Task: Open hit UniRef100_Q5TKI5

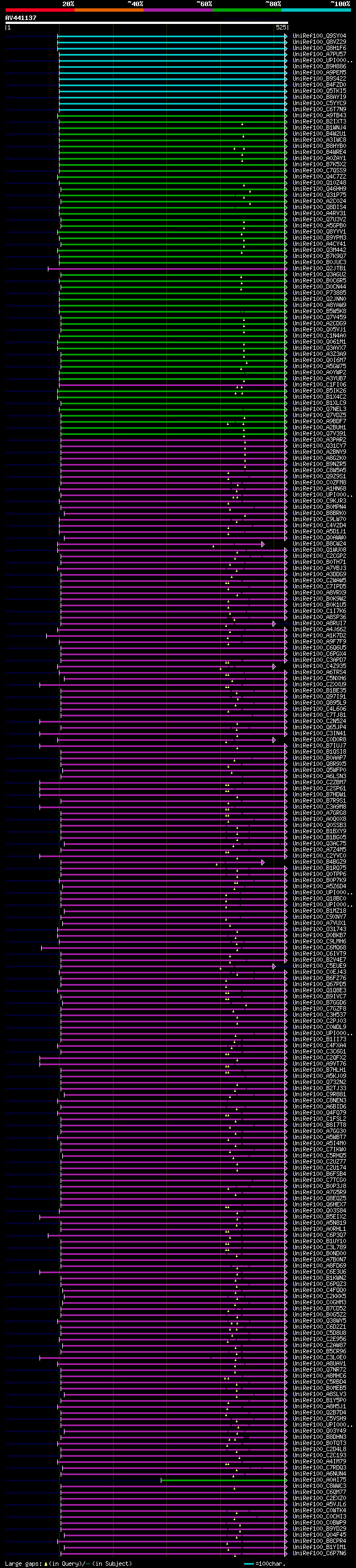Action: (x=319, y=91)
